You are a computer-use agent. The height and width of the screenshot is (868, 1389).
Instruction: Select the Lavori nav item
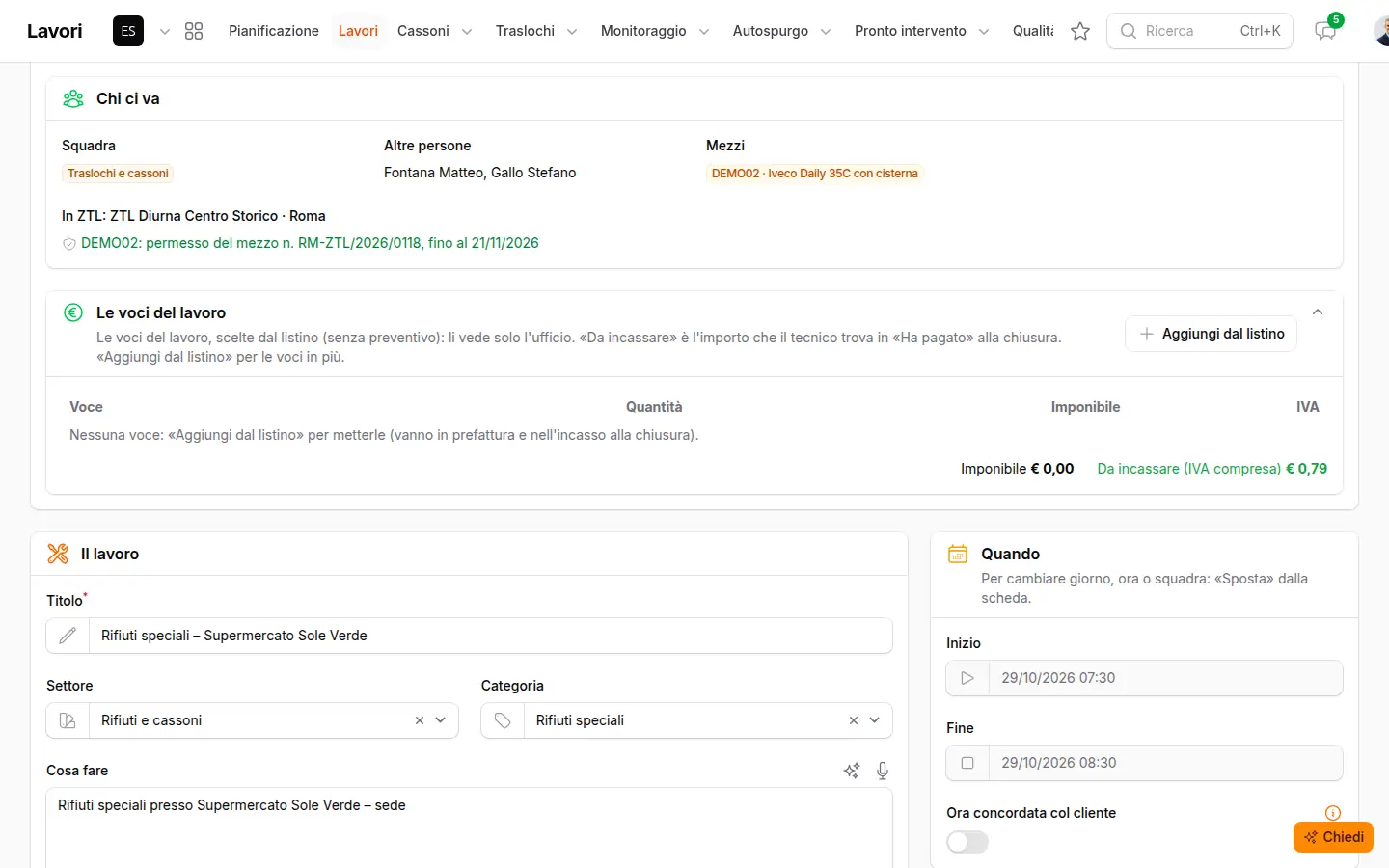click(x=358, y=31)
